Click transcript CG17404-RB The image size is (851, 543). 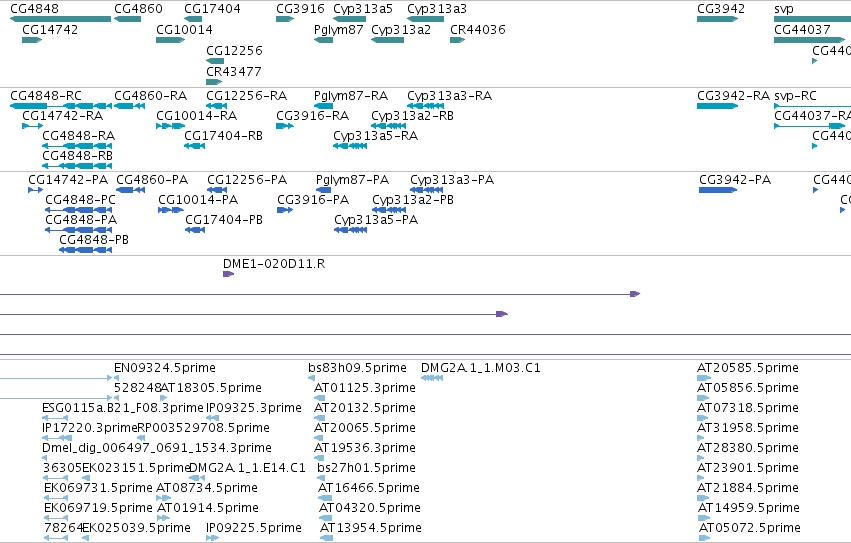(x=224, y=136)
